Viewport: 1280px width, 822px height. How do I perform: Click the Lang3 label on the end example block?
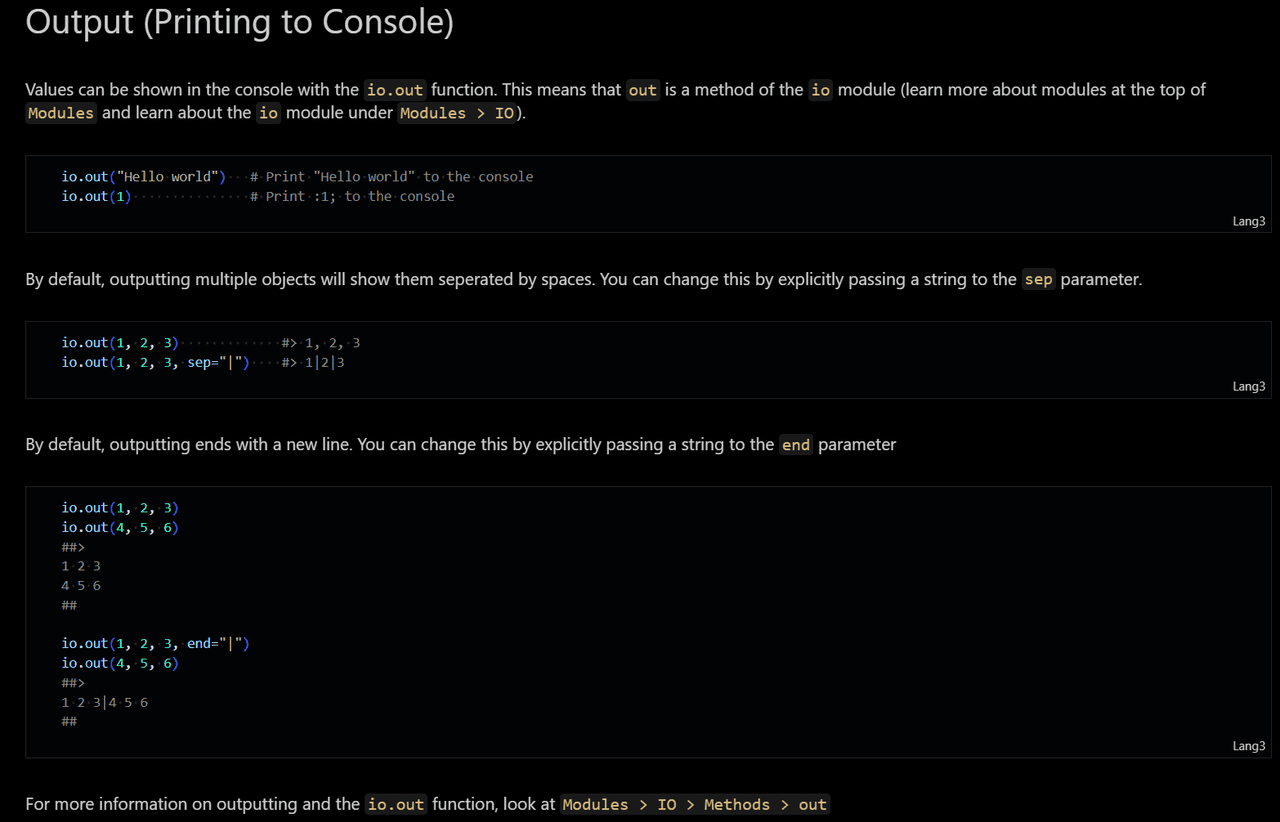pyautogui.click(x=1248, y=746)
